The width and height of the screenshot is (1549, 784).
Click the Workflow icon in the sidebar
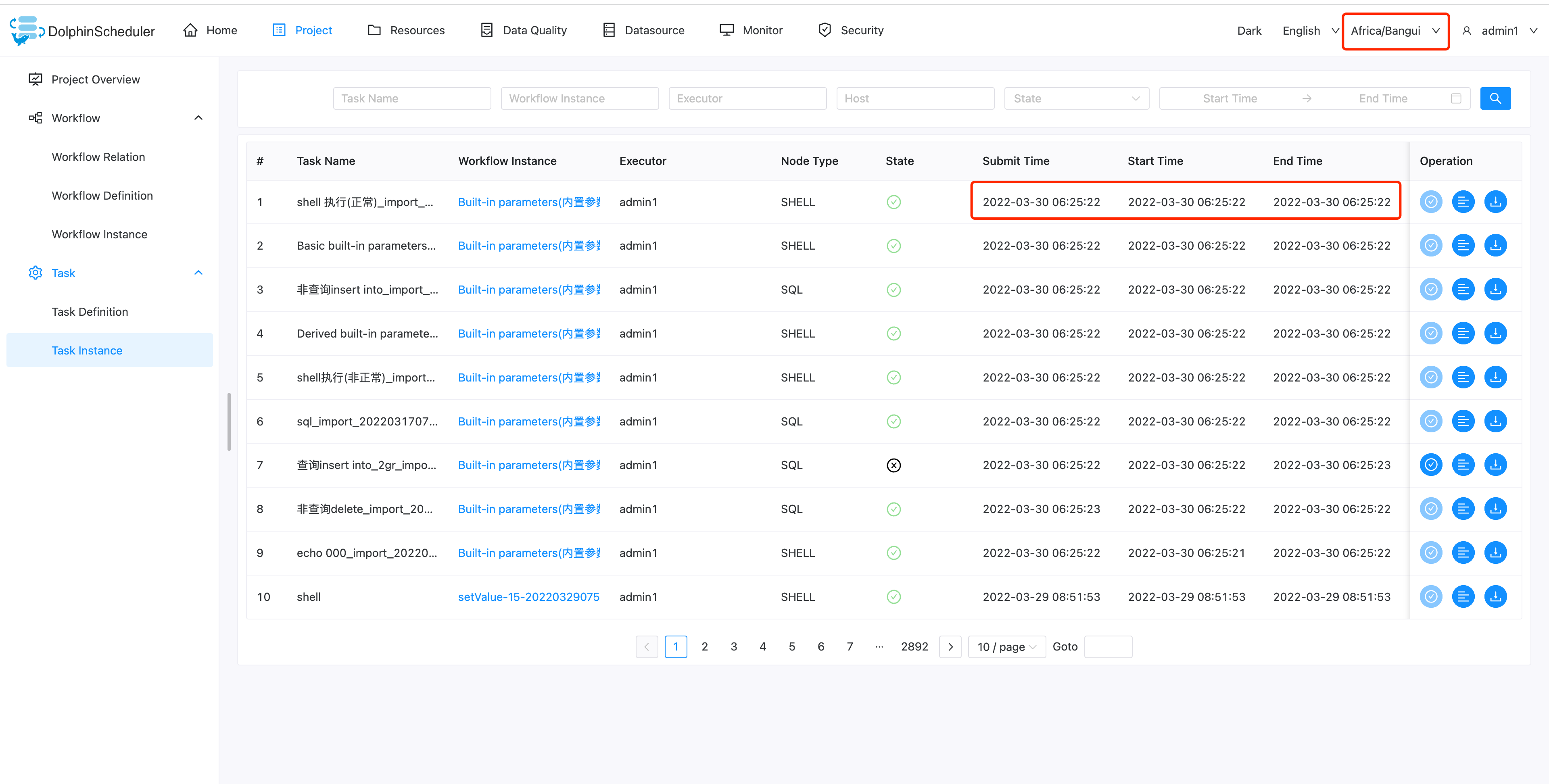pos(35,118)
